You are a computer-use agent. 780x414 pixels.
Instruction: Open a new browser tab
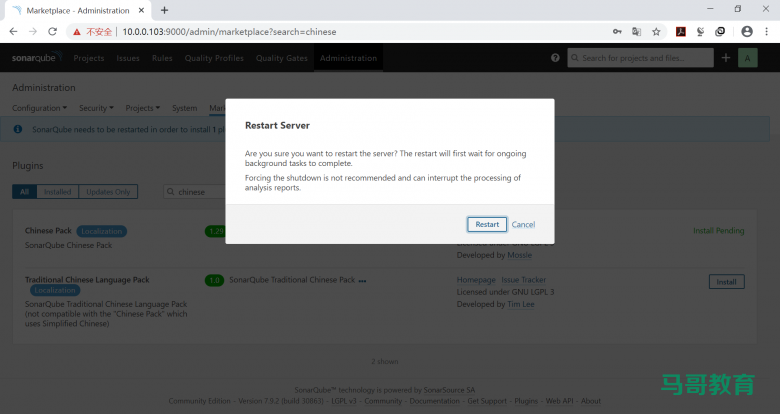point(164,10)
